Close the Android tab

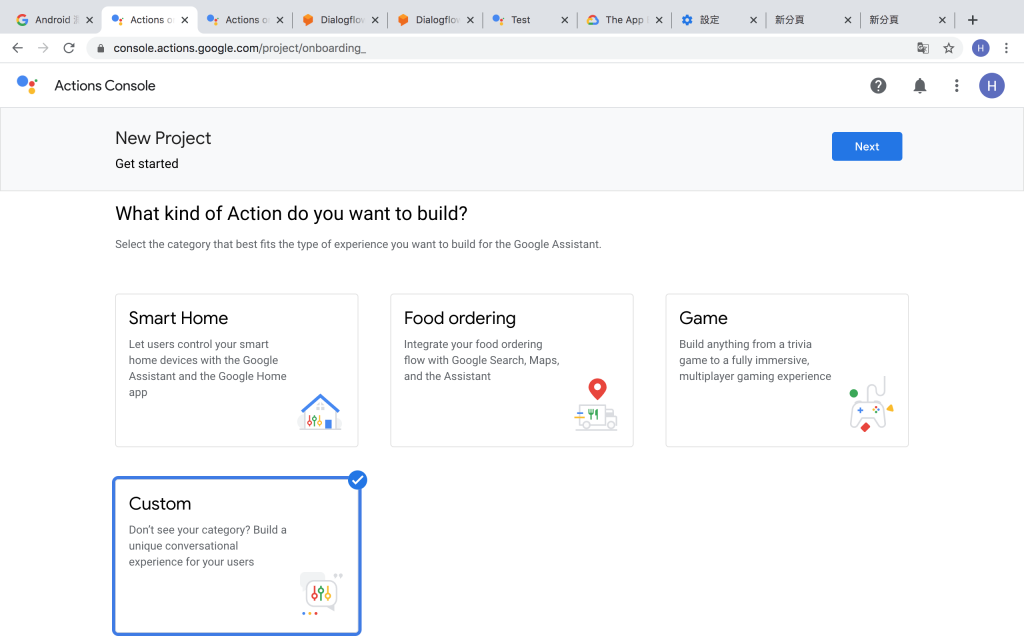[x=89, y=20]
